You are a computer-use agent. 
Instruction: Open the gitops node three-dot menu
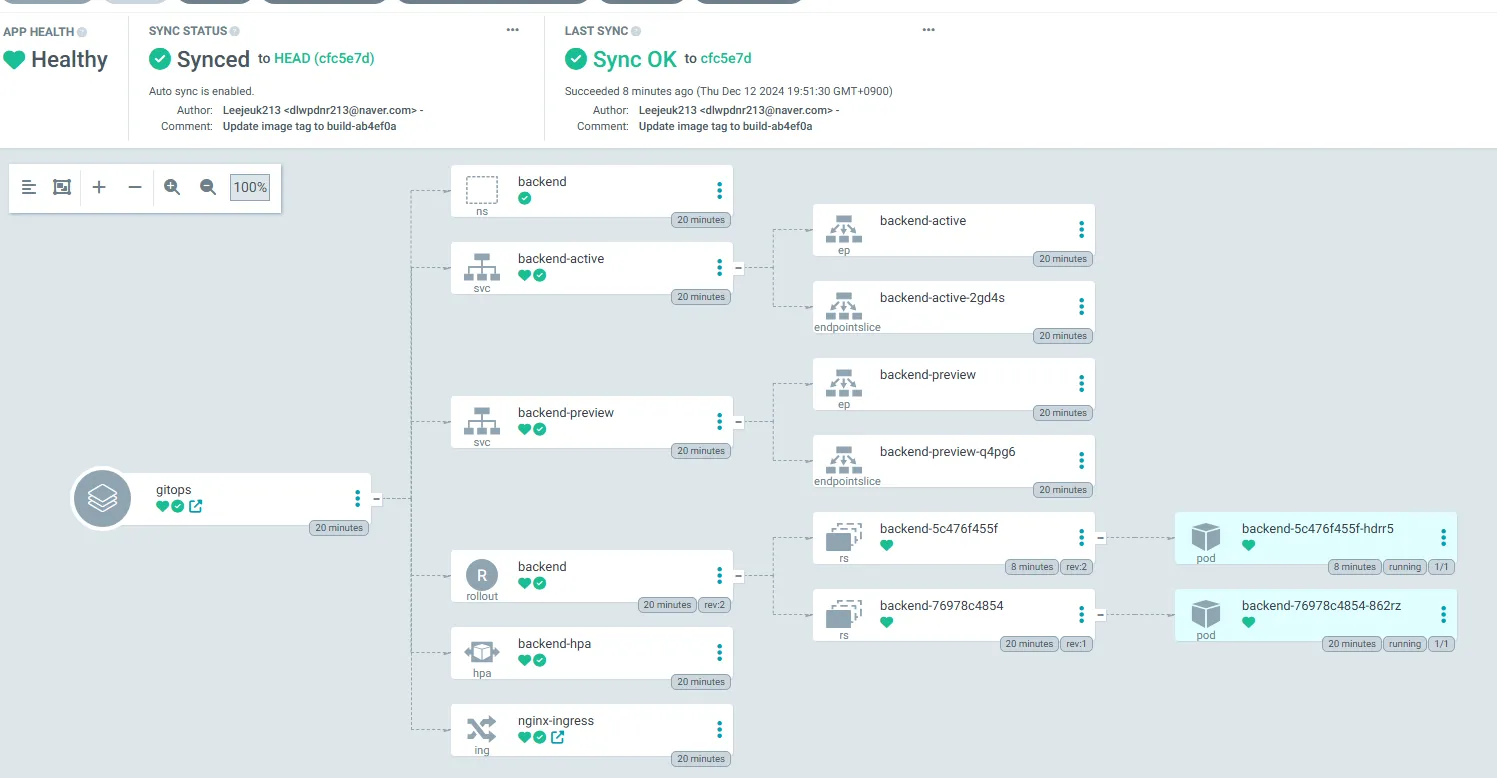coord(357,498)
